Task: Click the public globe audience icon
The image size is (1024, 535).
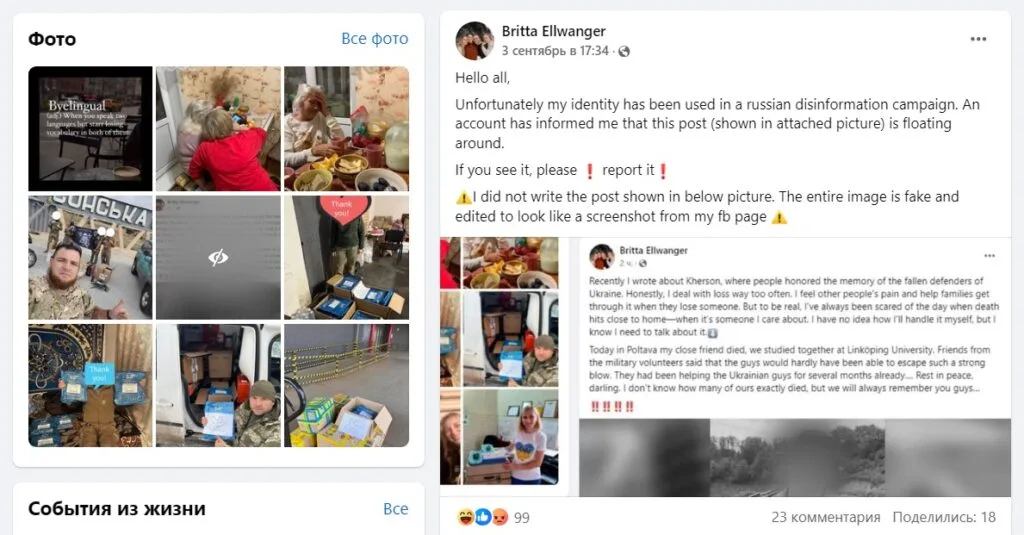Action: pyautogui.click(x=624, y=52)
